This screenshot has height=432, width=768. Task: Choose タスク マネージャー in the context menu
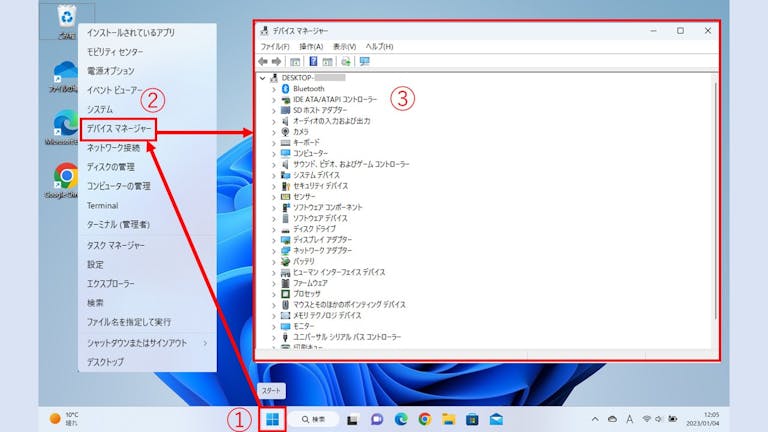pos(116,245)
